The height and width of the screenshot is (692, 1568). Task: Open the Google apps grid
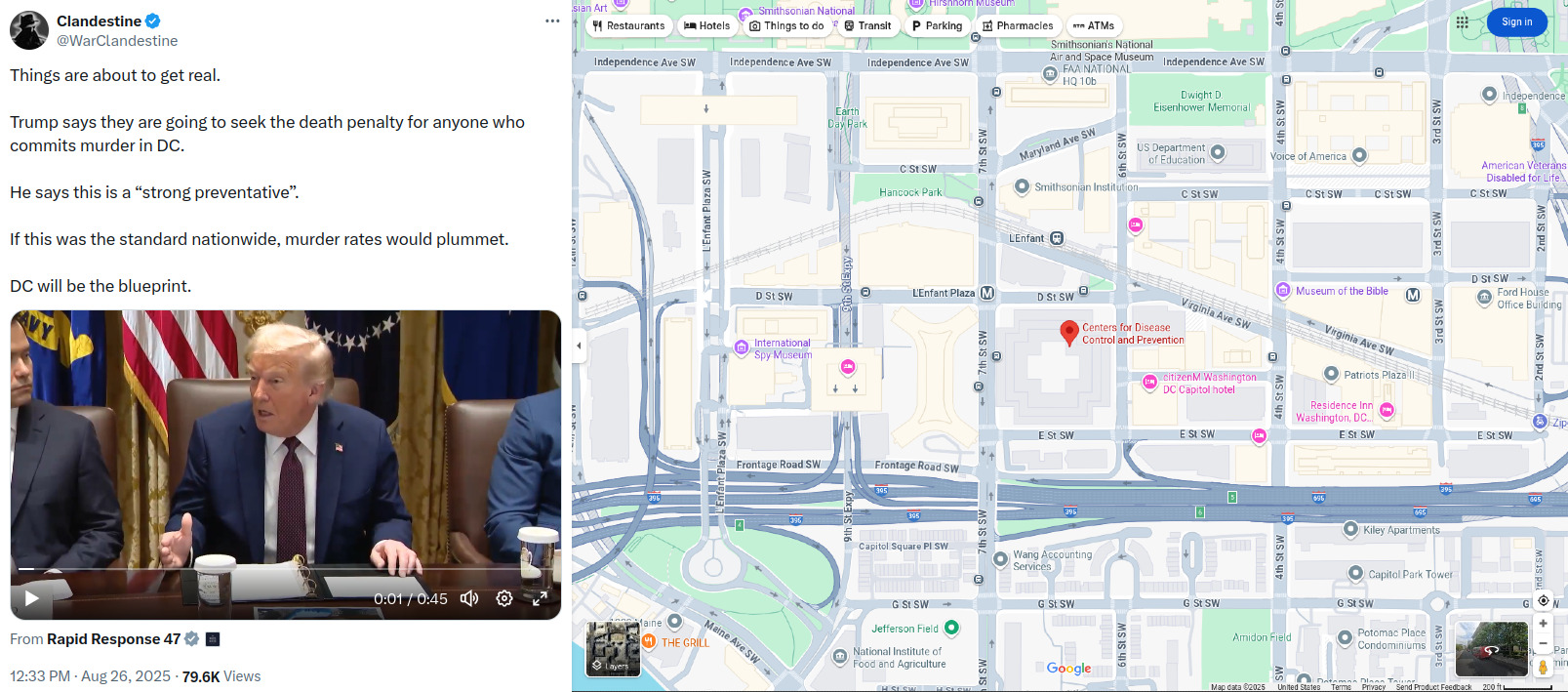(x=1462, y=21)
